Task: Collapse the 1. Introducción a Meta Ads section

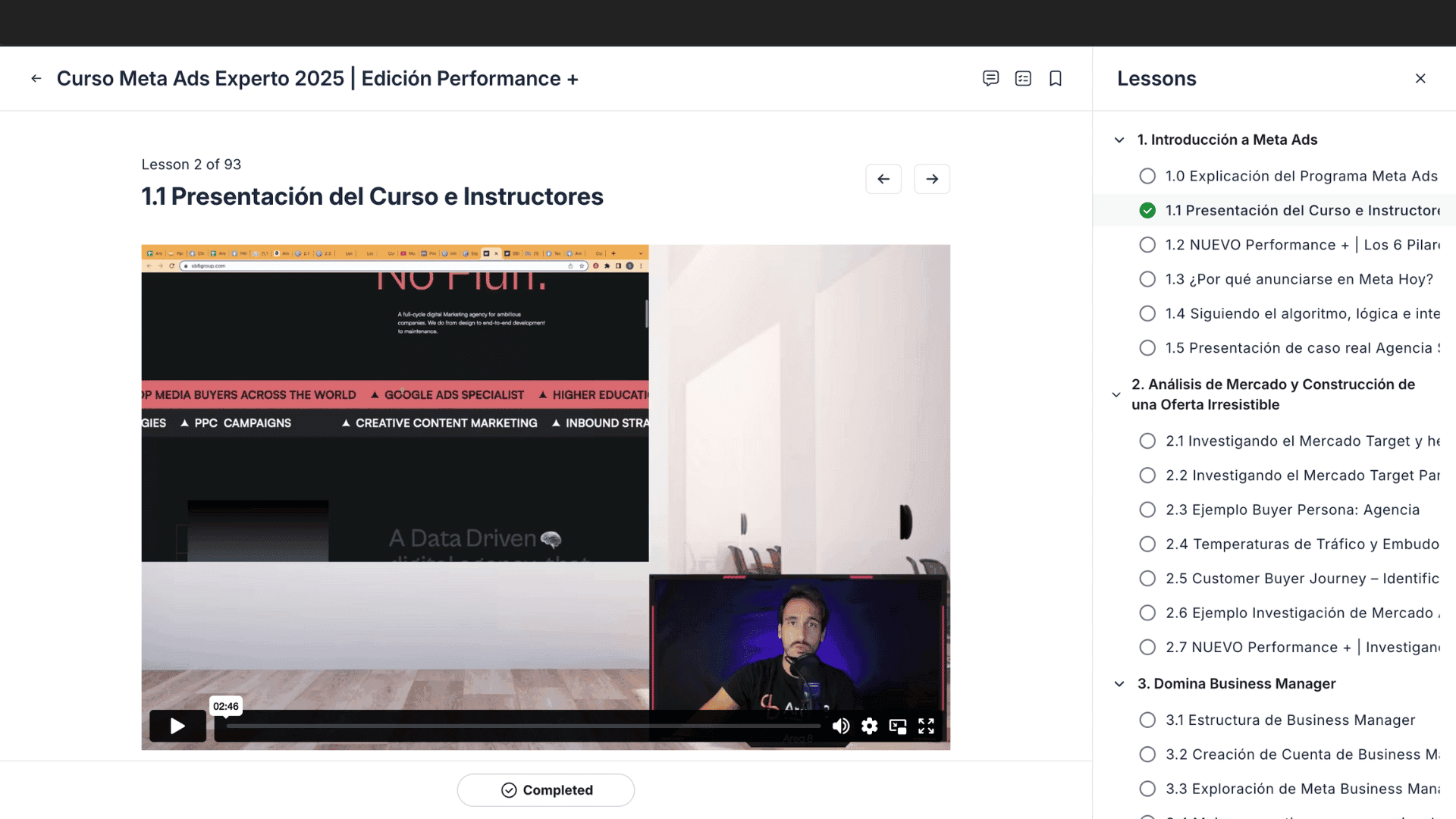Action: coord(1119,140)
